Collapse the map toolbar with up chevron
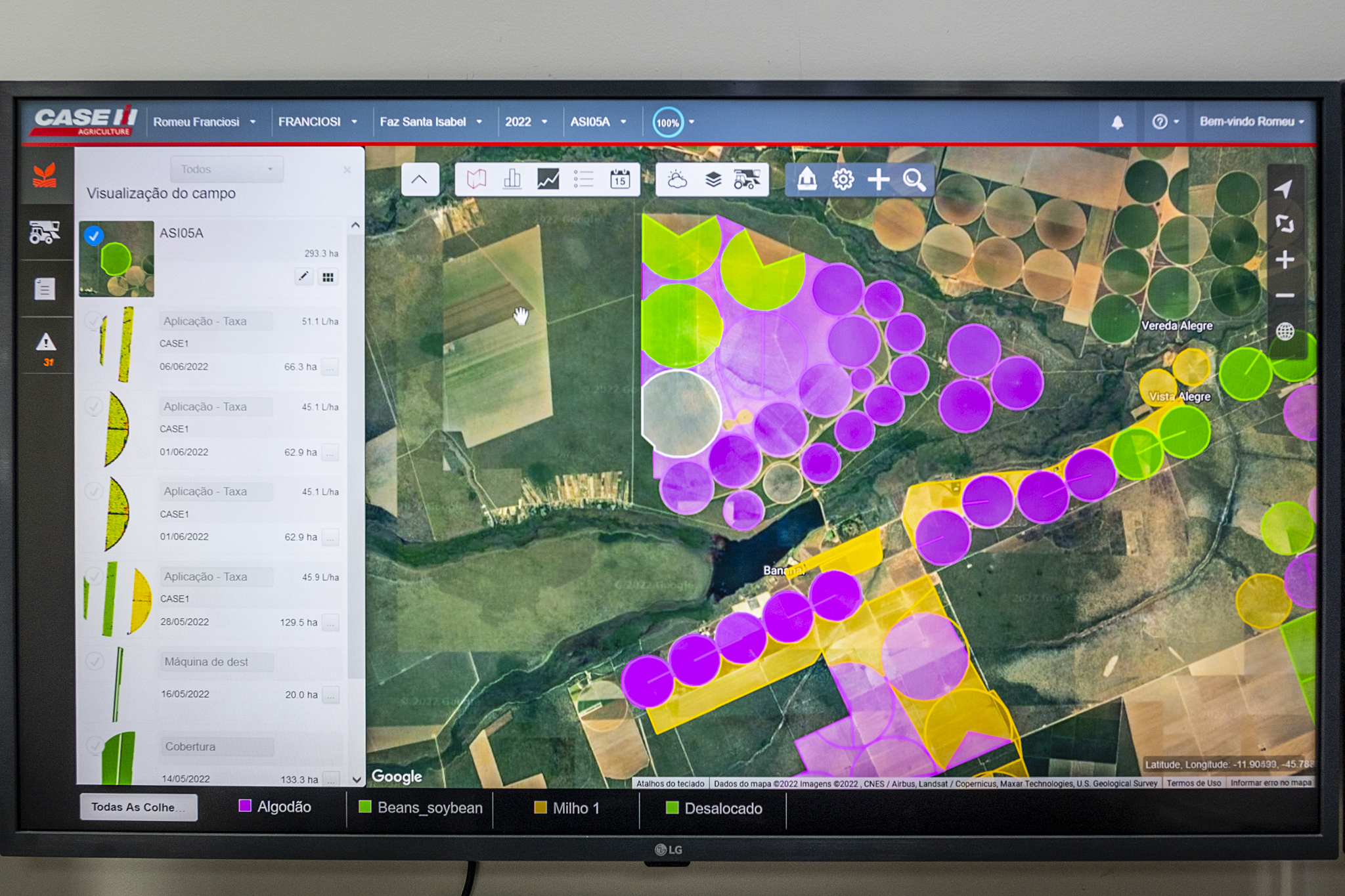This screenshot has height=896, width=1345. point(420,179)
